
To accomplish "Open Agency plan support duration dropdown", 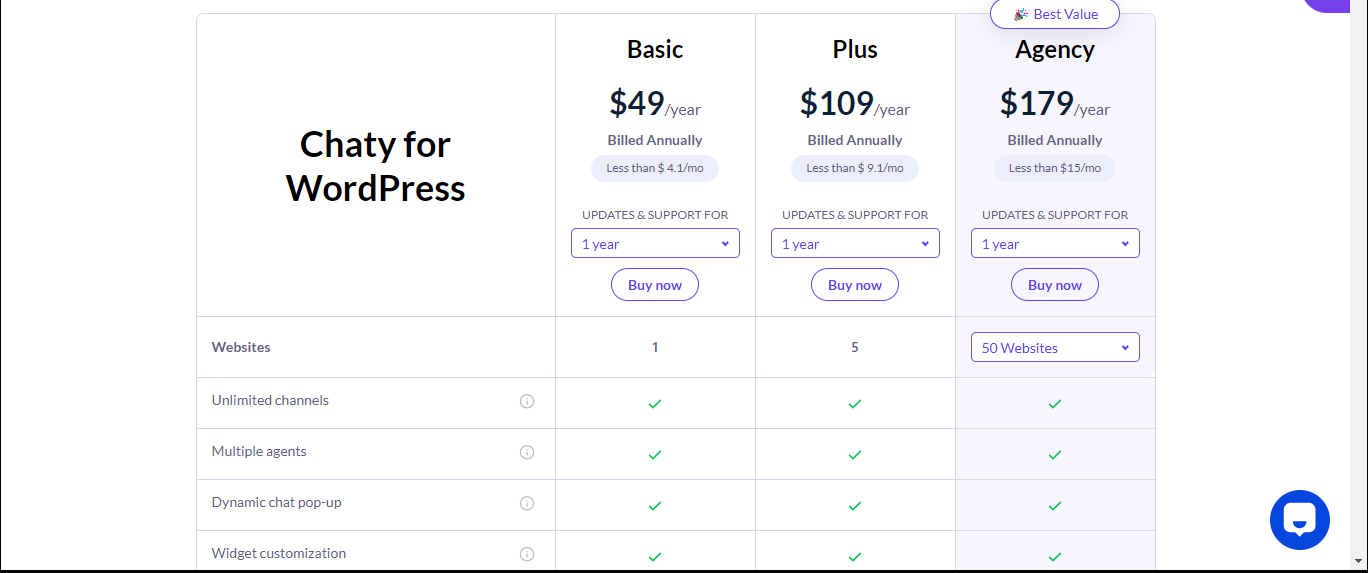I will (x=1055, y=243).
